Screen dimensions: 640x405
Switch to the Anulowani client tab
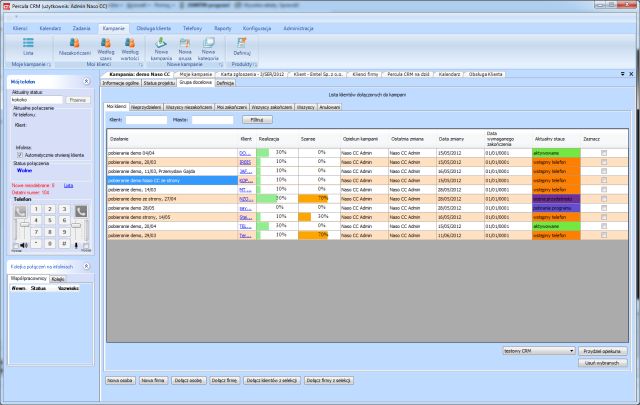pos(329,107)
